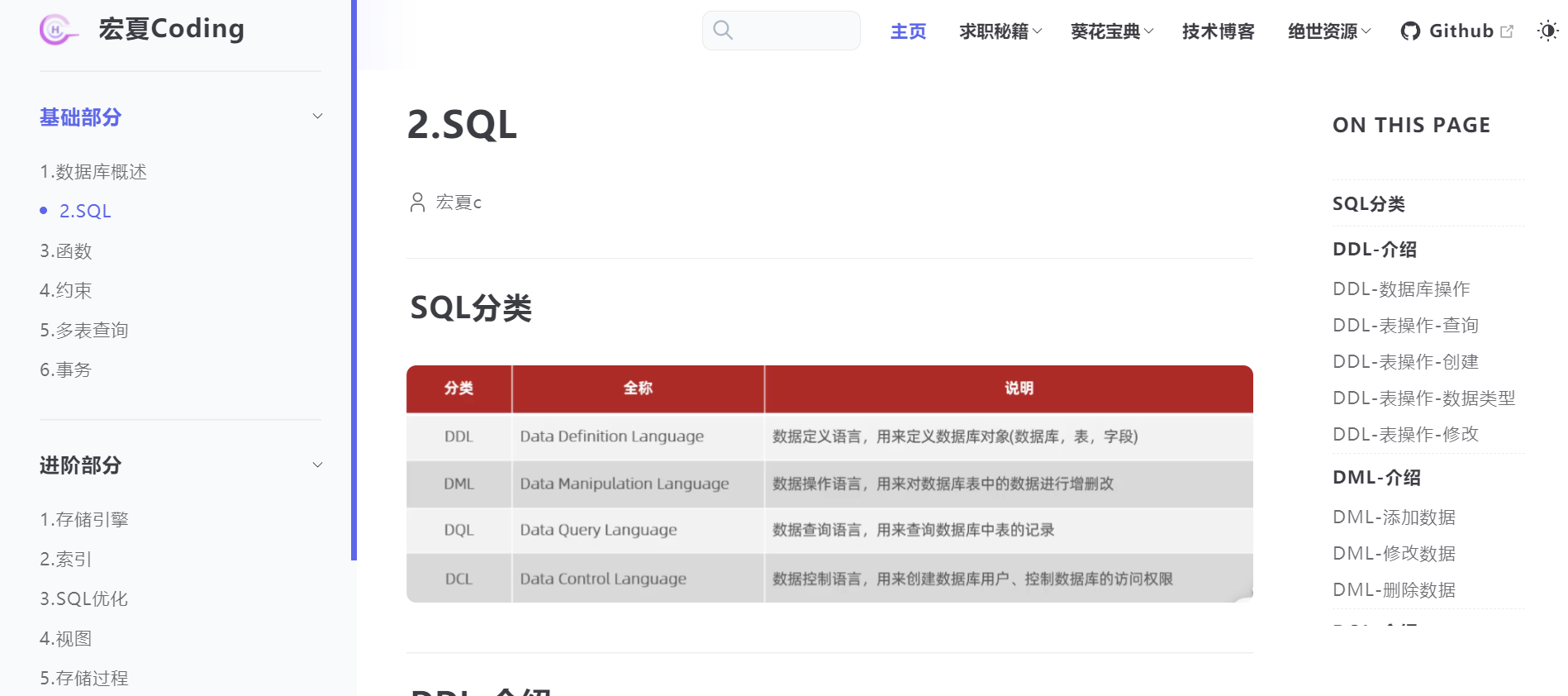This screenshot has height=696, width=1568.
Task: Click the external link icon beside Github
Action: pyautogui.click(x=1507, y=31)
